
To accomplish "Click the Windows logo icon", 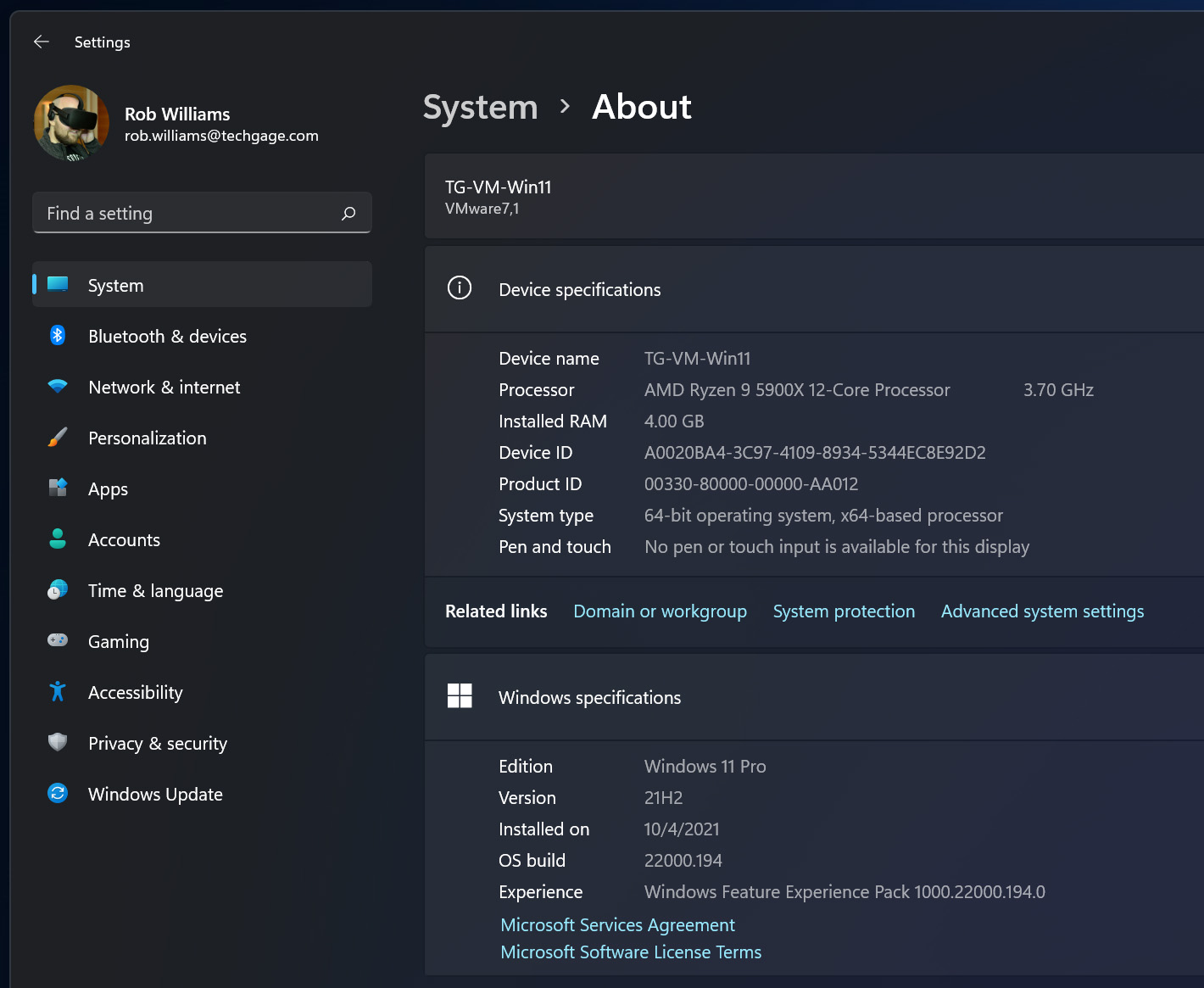I will (x=460, y=696).
